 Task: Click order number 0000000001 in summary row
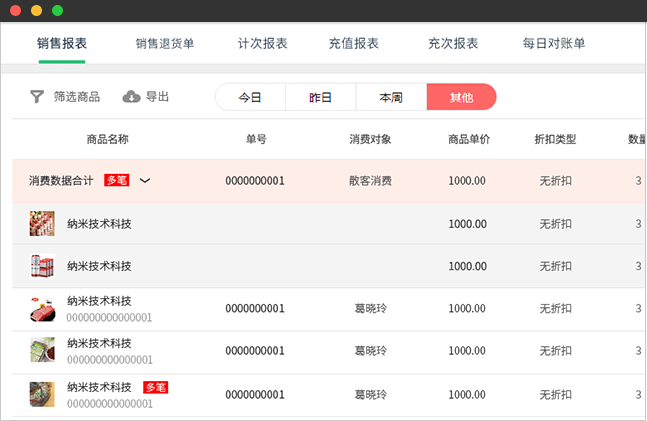click(255, 180)
